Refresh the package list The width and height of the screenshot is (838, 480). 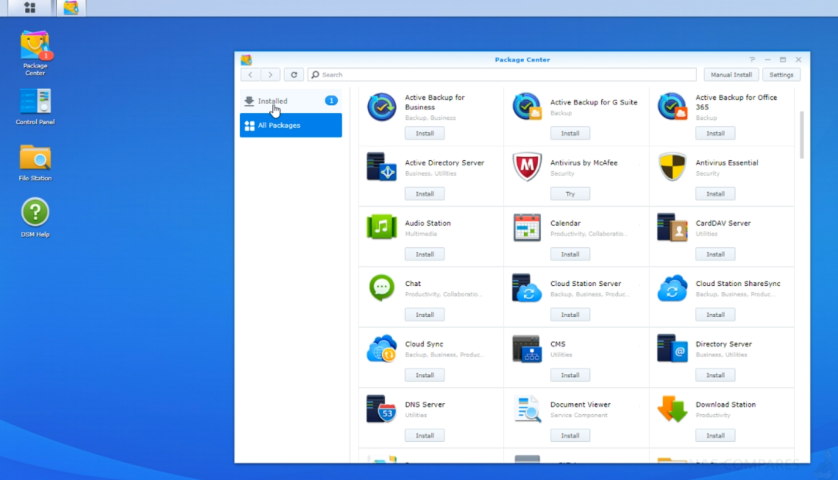[x=294, y=75]
